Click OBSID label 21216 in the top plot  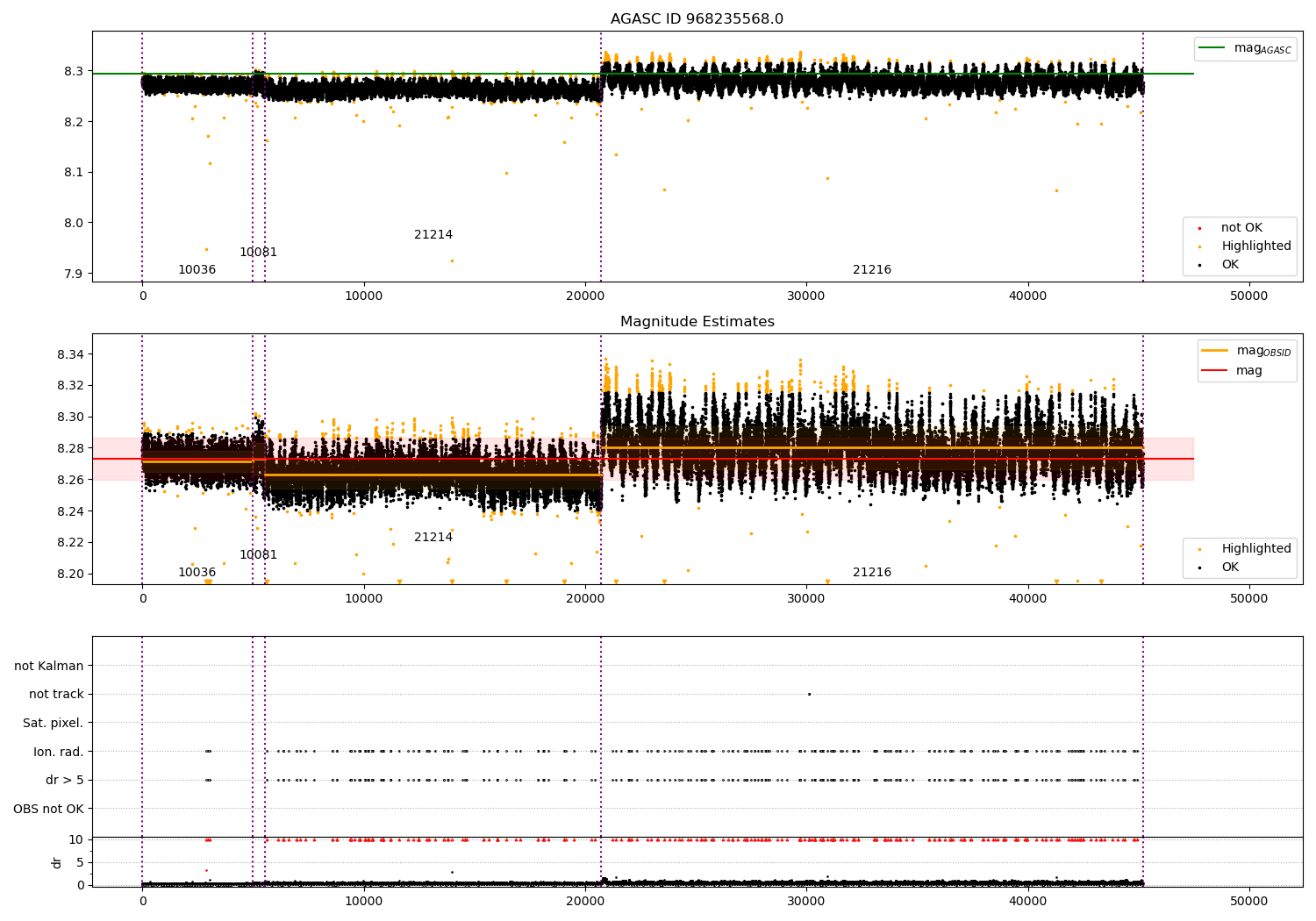click(x=872, y=270)
